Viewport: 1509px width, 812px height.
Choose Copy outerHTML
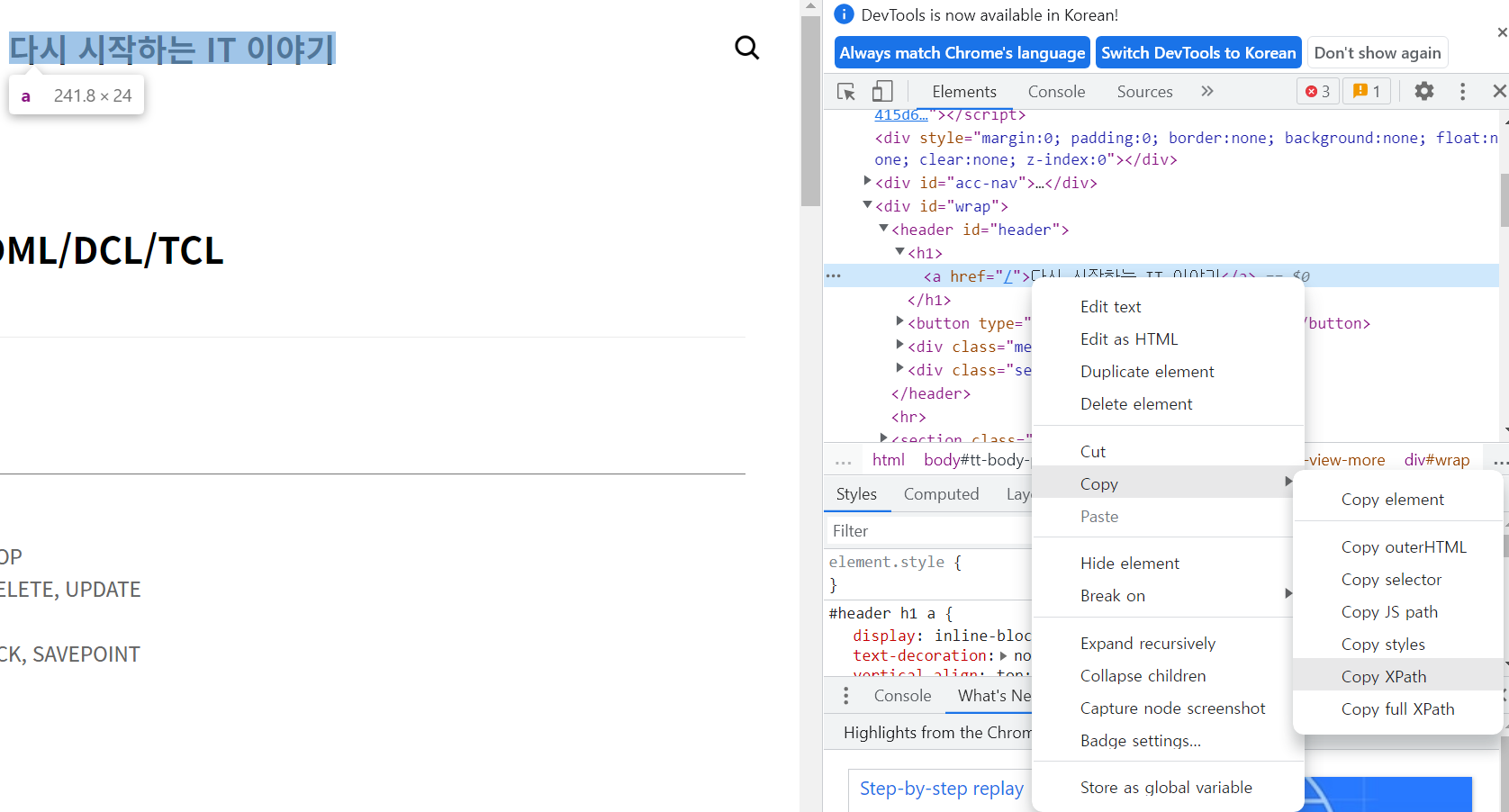1398,547
